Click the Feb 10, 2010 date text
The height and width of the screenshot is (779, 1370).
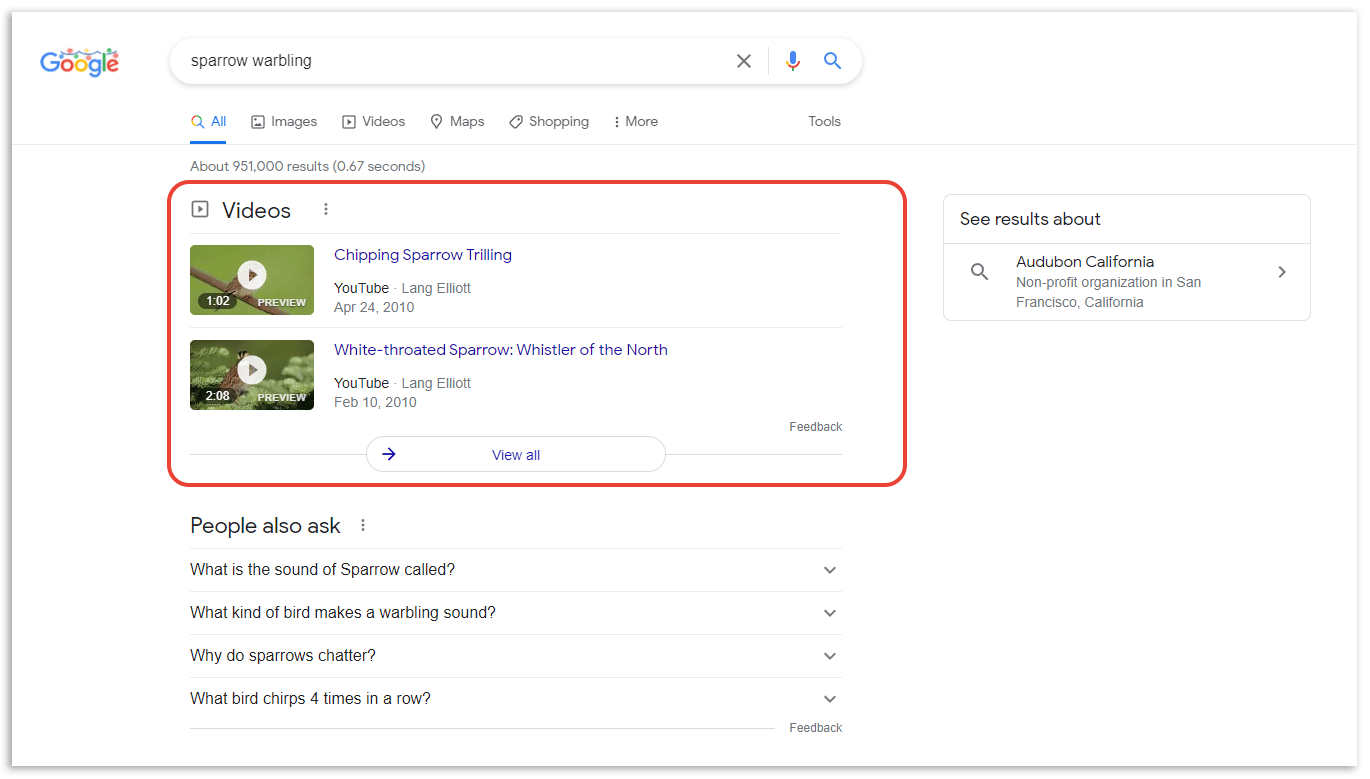tap(375, 402)
